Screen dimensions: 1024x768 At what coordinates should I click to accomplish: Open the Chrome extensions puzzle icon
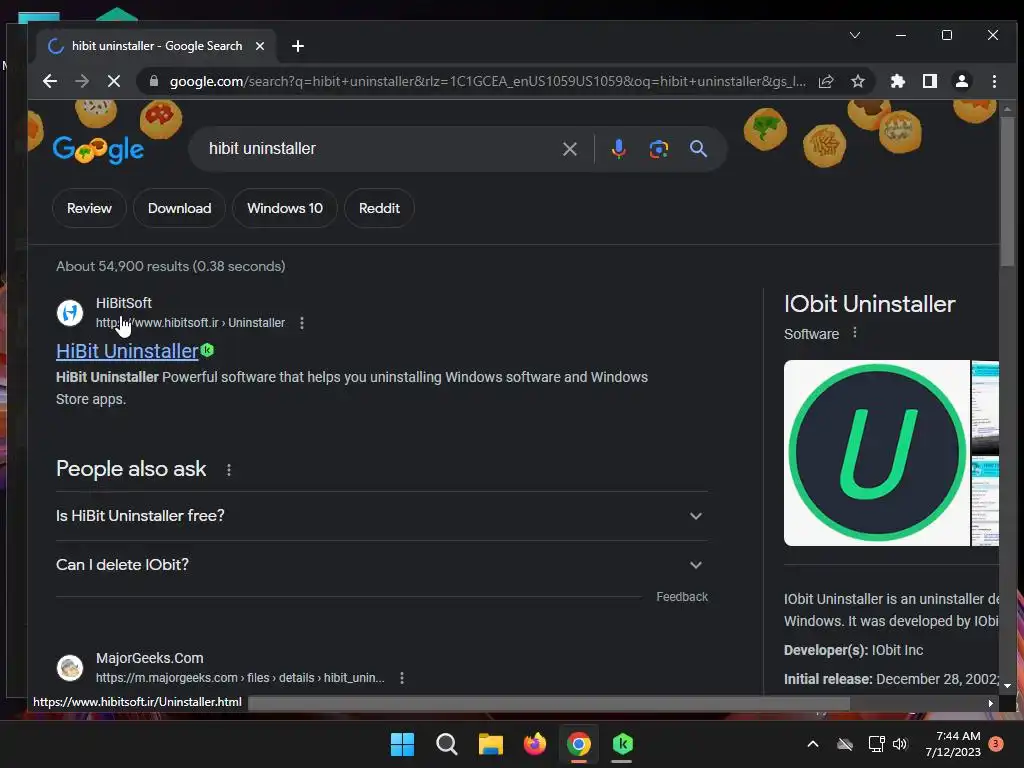(x=898, y=81)
